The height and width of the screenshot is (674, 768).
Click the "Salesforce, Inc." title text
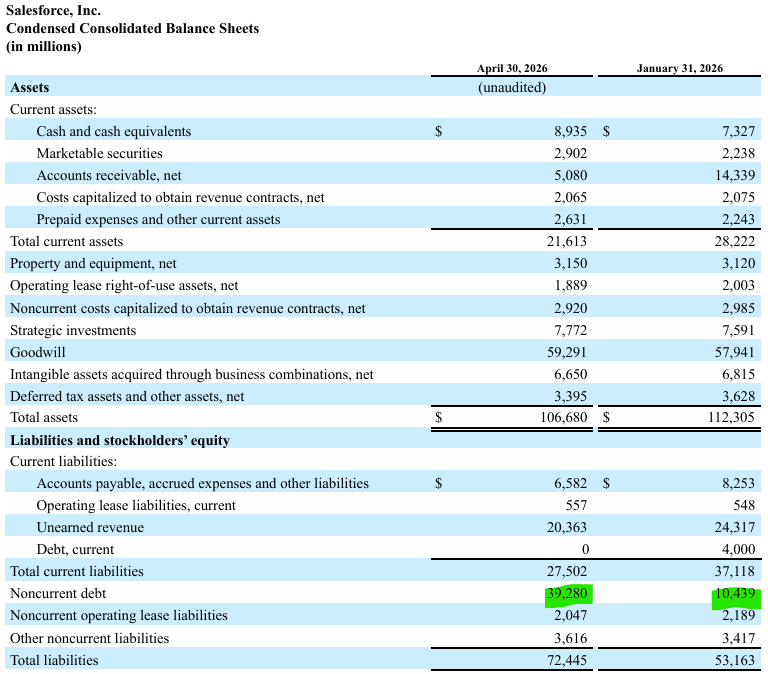click(53, 10)
